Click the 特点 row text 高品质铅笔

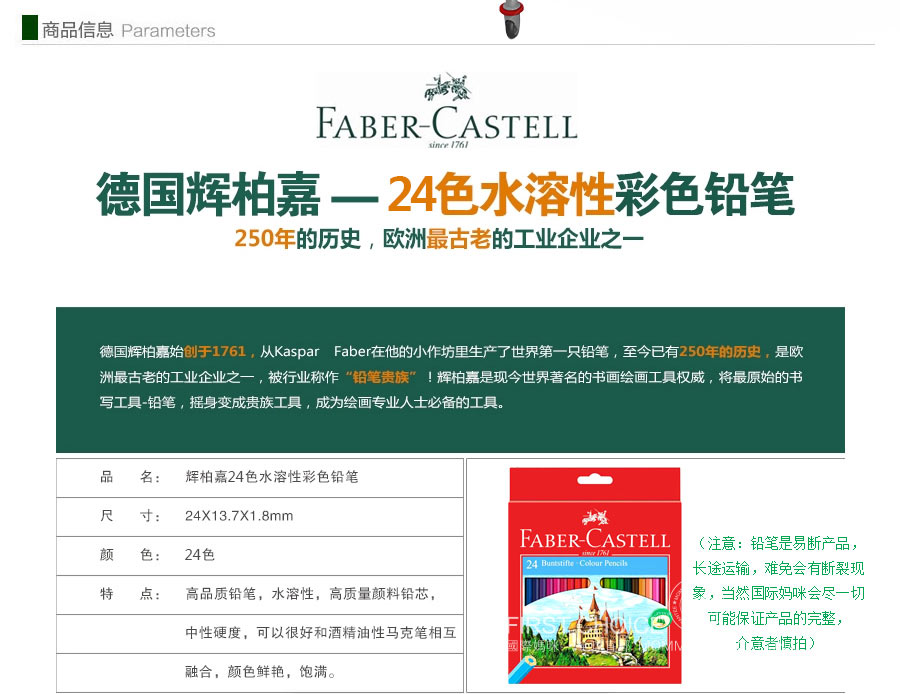(220, 594)
